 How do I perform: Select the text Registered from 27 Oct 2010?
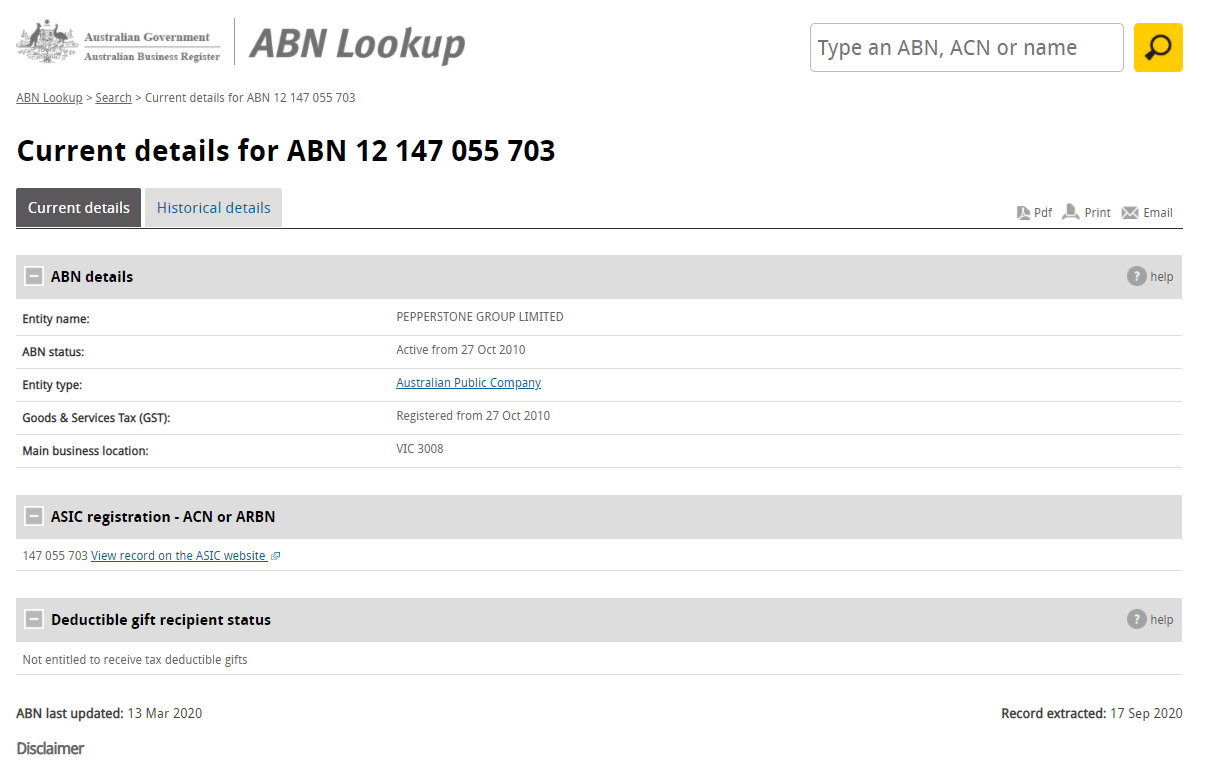click(473, 416)
